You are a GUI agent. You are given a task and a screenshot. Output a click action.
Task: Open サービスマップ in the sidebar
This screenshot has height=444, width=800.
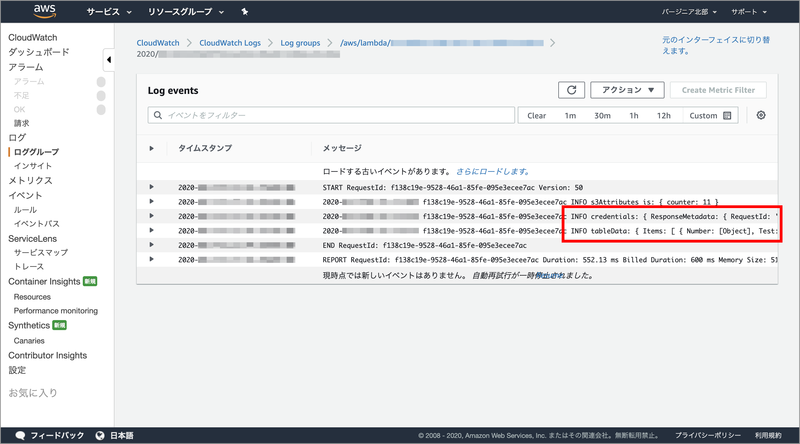pyautogui.click(x=41, y=252)
